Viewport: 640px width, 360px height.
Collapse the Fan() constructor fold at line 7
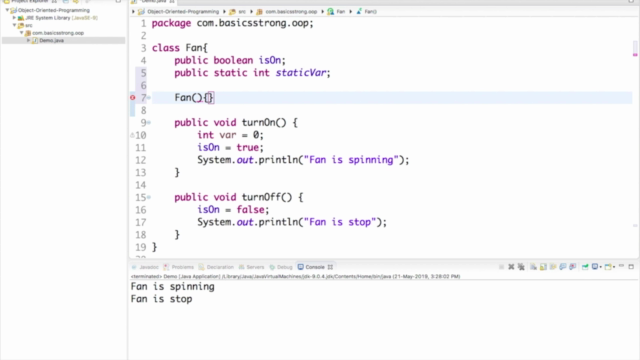coord(149,98)
